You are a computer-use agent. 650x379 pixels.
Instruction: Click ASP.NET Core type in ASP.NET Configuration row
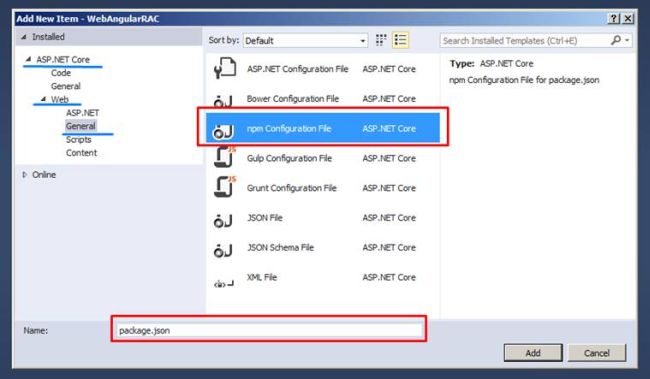(x=389, y=69)
